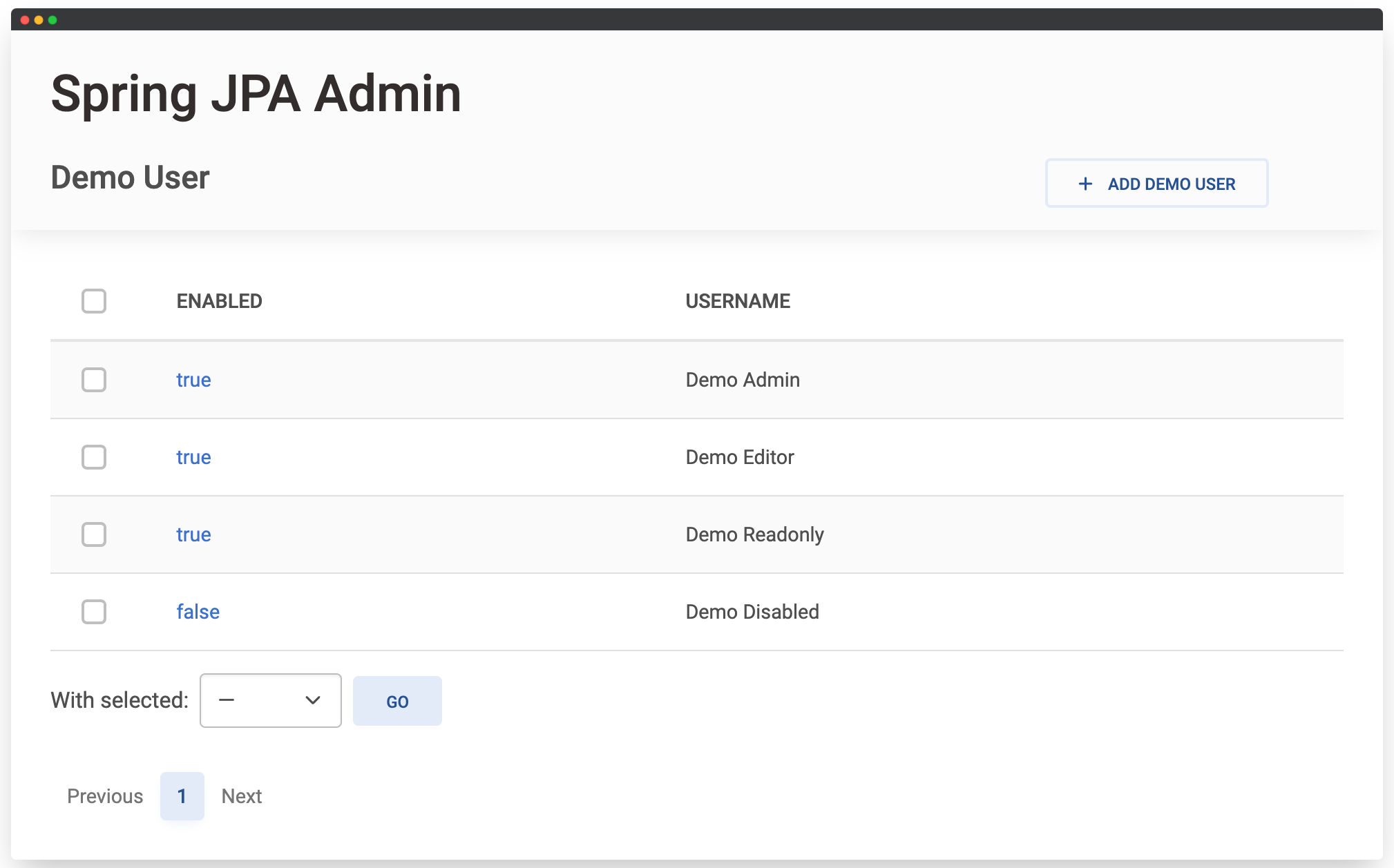Click the Demo Admin username cell
Image resolution: width=1394 pixels, height=868 pixels.
(743, 380)
